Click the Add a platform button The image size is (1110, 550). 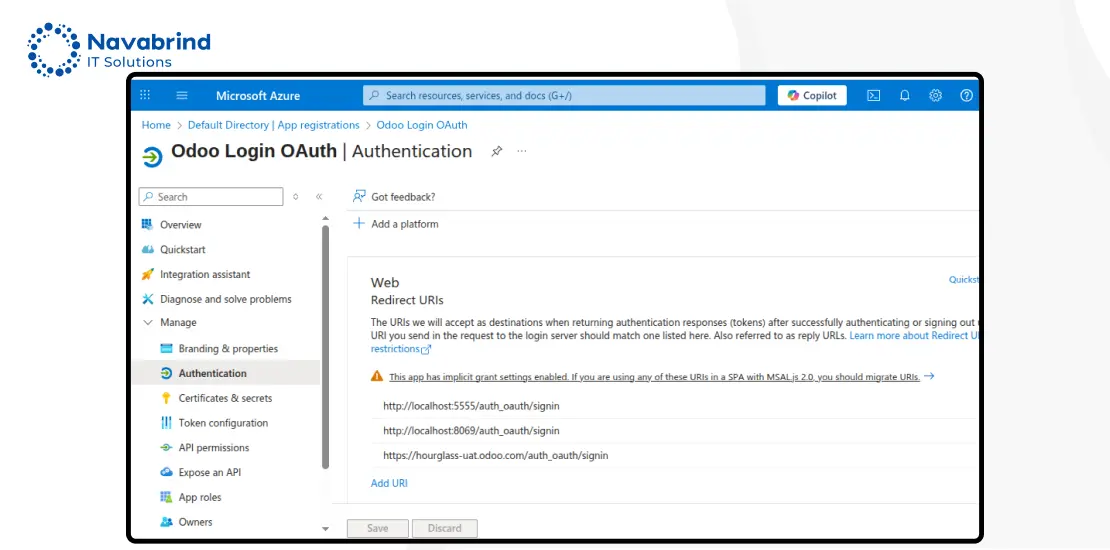pos(396,224)
